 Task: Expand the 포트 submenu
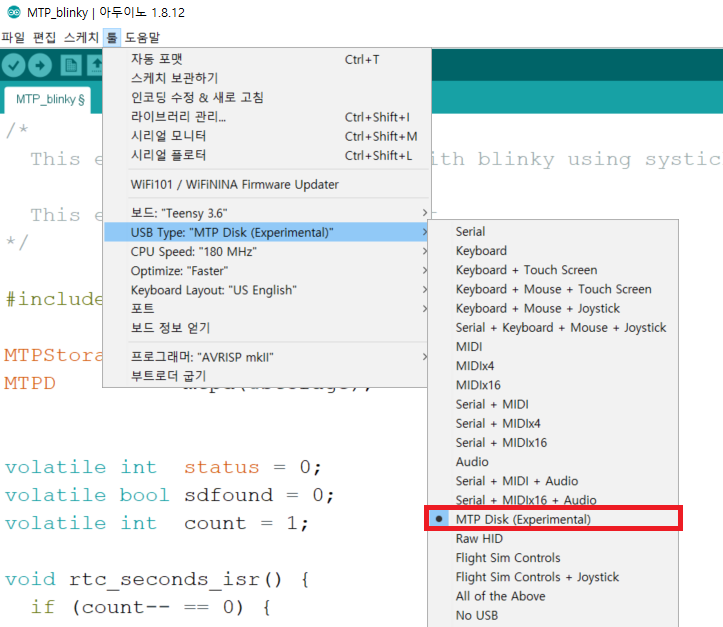click(x=267, y=309)
